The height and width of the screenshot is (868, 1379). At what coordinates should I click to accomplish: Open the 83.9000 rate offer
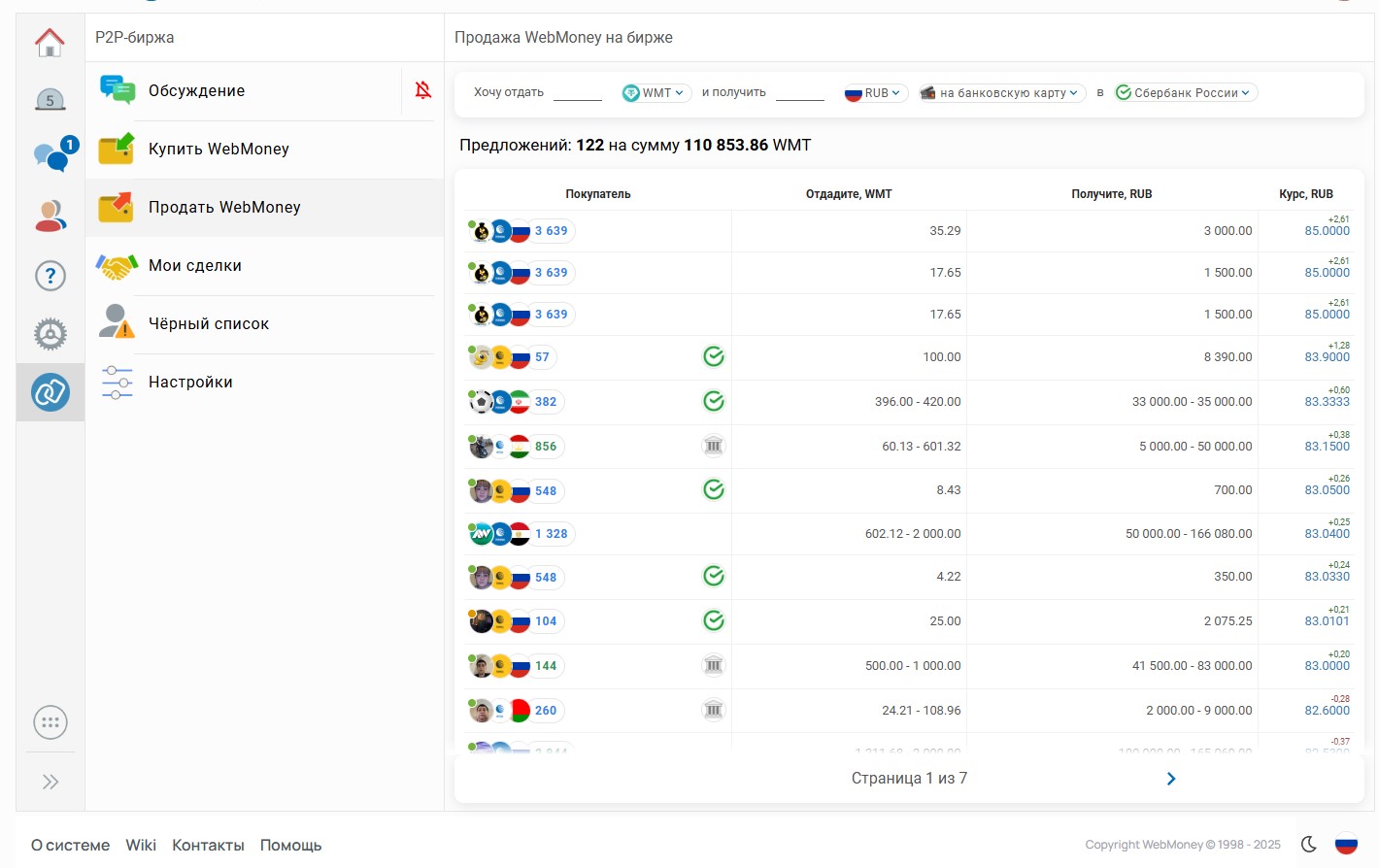coord(1327,357)
